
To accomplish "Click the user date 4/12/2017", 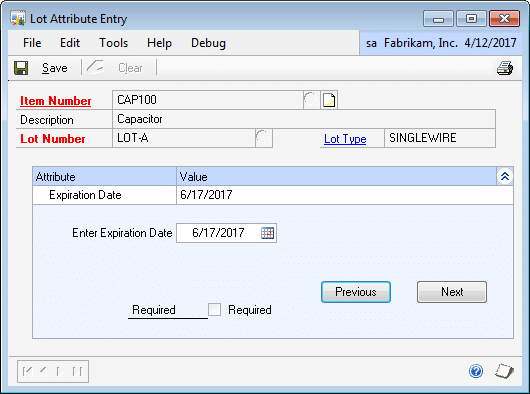I will tap(490, 43).
